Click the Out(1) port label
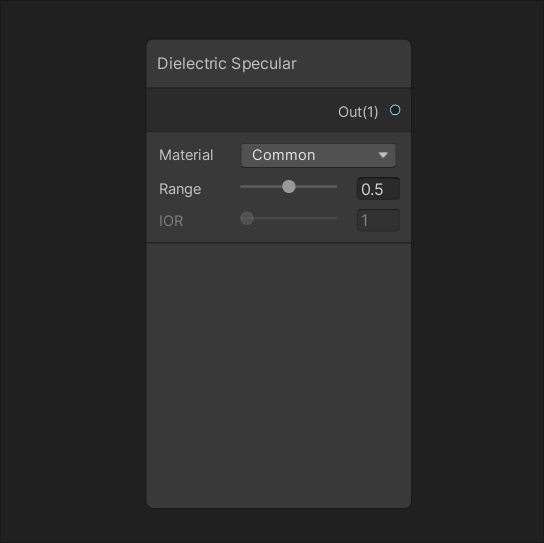544x543 pixels. (x=358, y=112)
